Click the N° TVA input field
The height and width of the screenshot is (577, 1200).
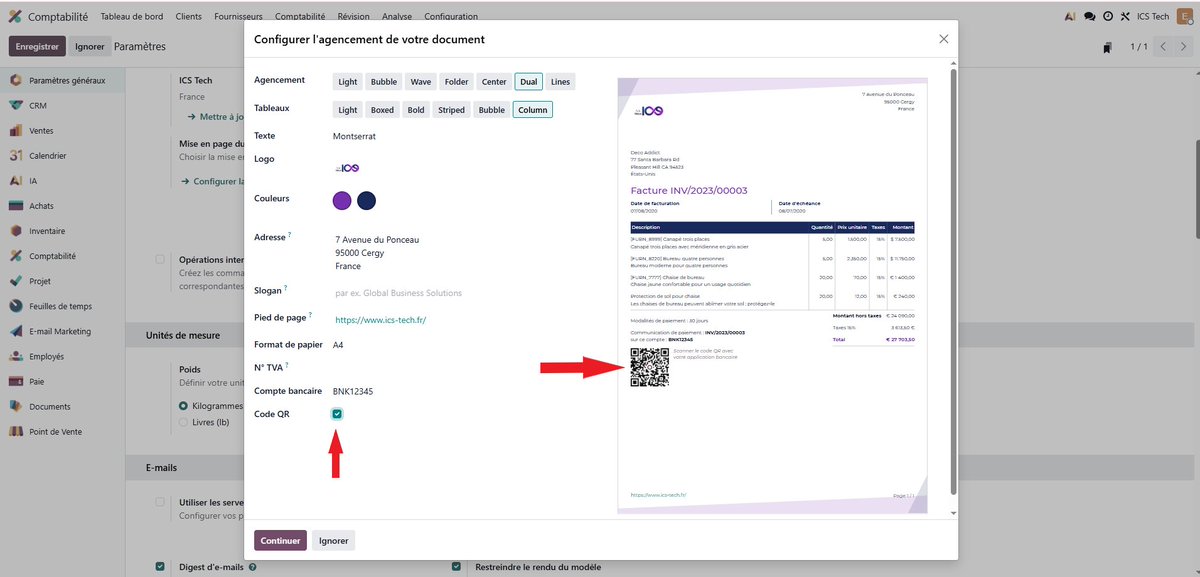tap(465, 368)
